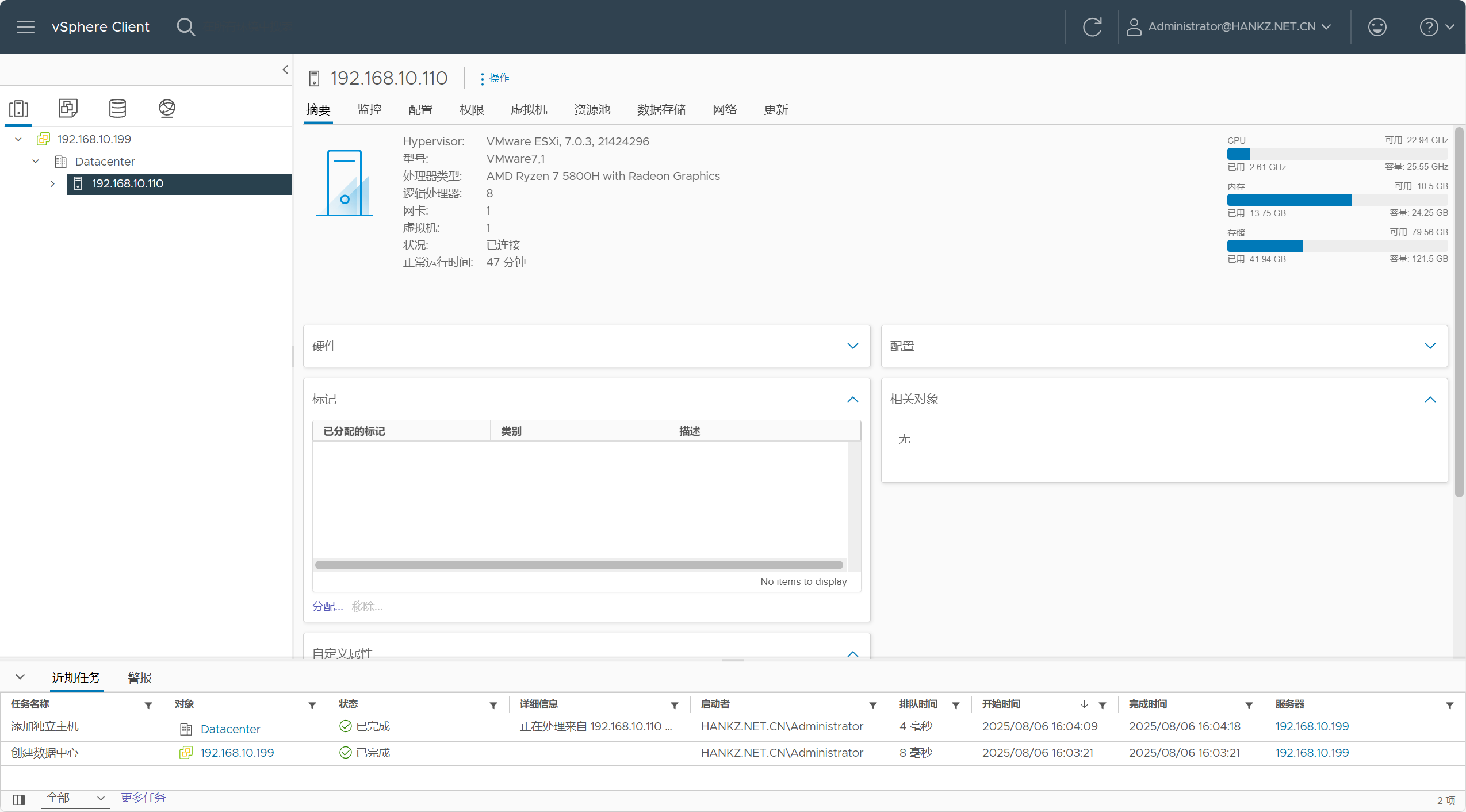The height and width of the screenshot is (812, 1466).
Task: Click the 更多任务 link
Action: pyautogui.click(x=143, y=798)
